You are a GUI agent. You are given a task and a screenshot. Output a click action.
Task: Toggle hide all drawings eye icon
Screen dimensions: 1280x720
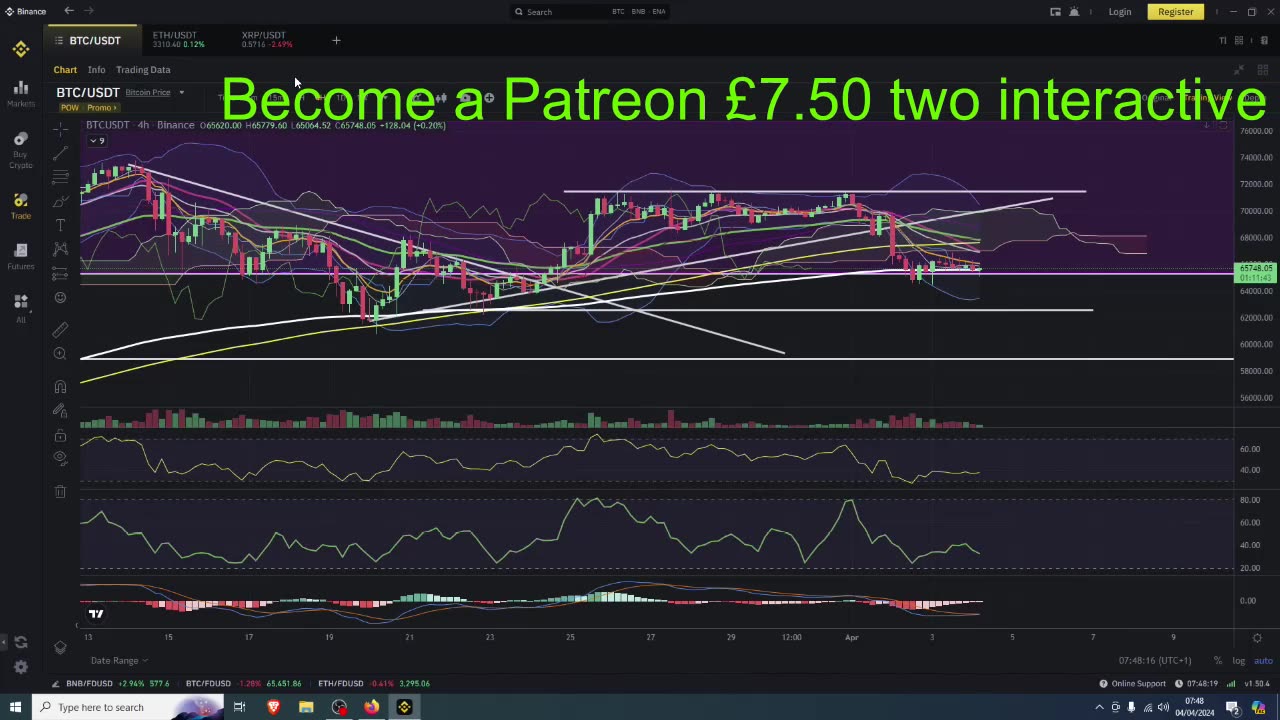(x=60, y=458)
